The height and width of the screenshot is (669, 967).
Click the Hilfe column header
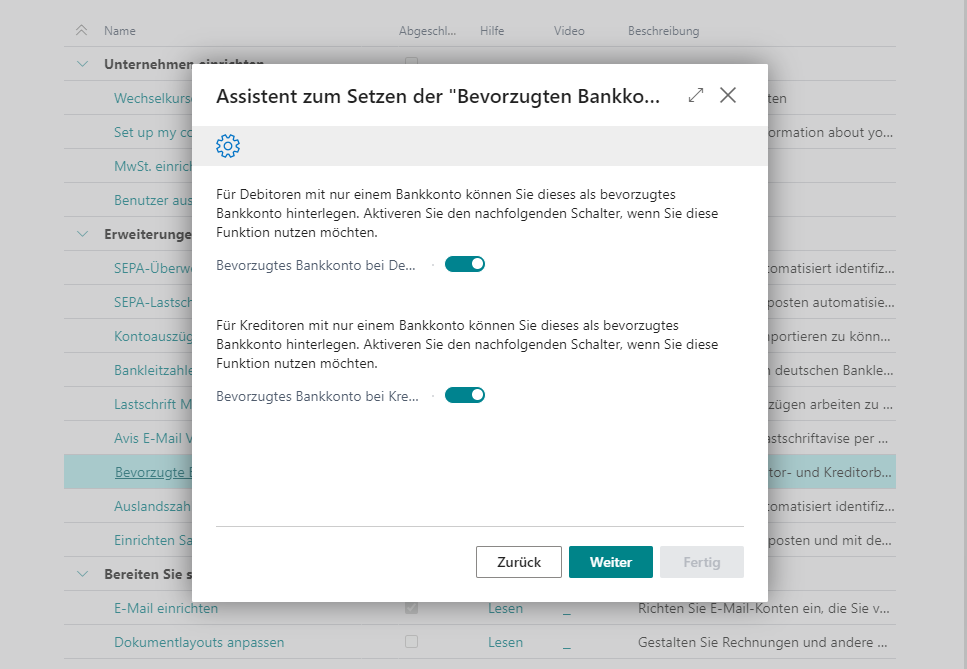click(492, 31)
